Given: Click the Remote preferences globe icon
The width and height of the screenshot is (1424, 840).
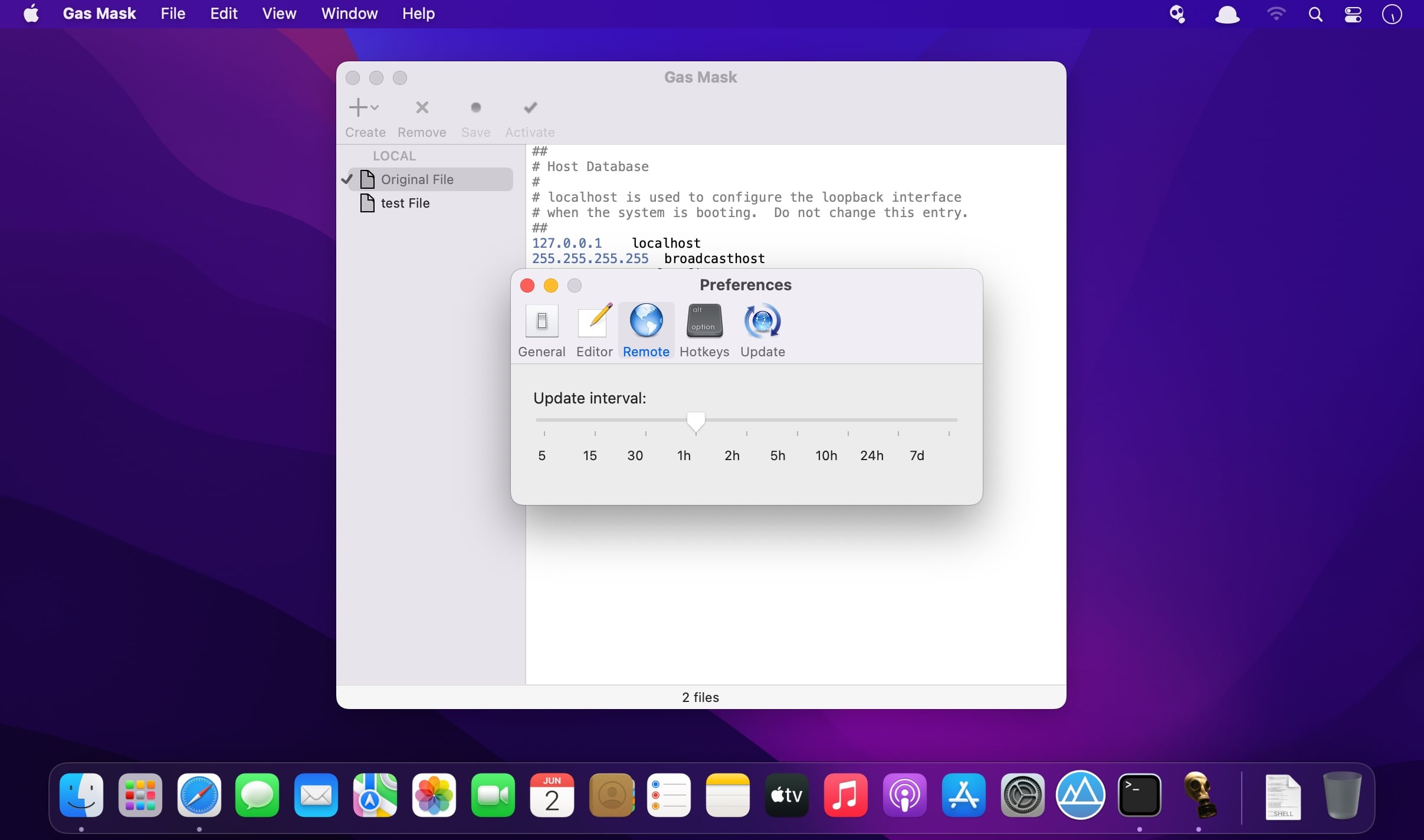Looking at the screenshot, I should point(646,320).
